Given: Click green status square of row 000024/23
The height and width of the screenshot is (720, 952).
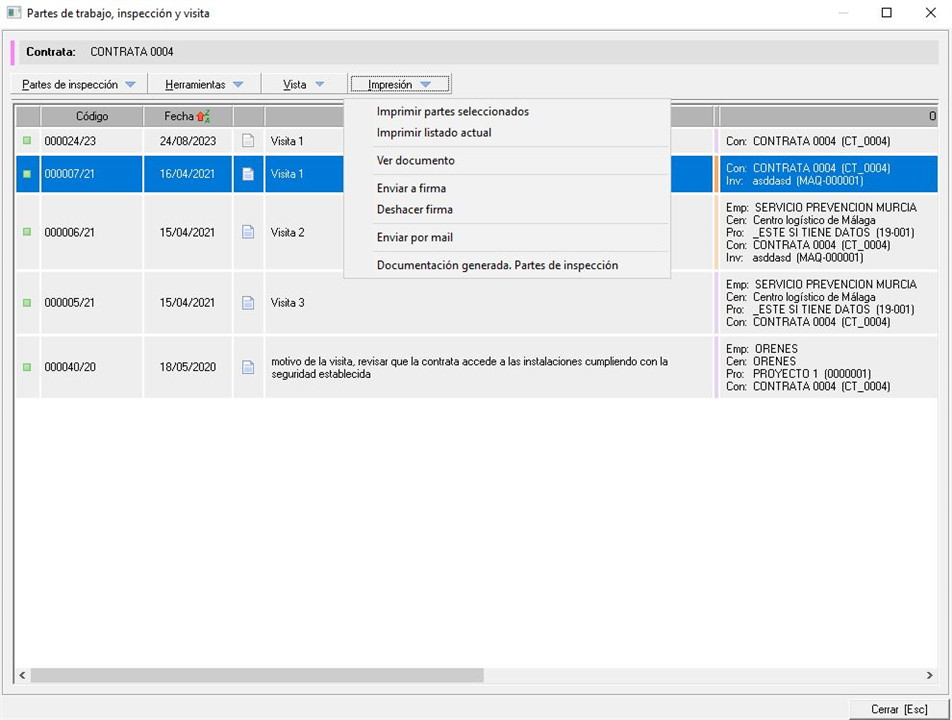Looking at the screenshot, I should 27,141.
